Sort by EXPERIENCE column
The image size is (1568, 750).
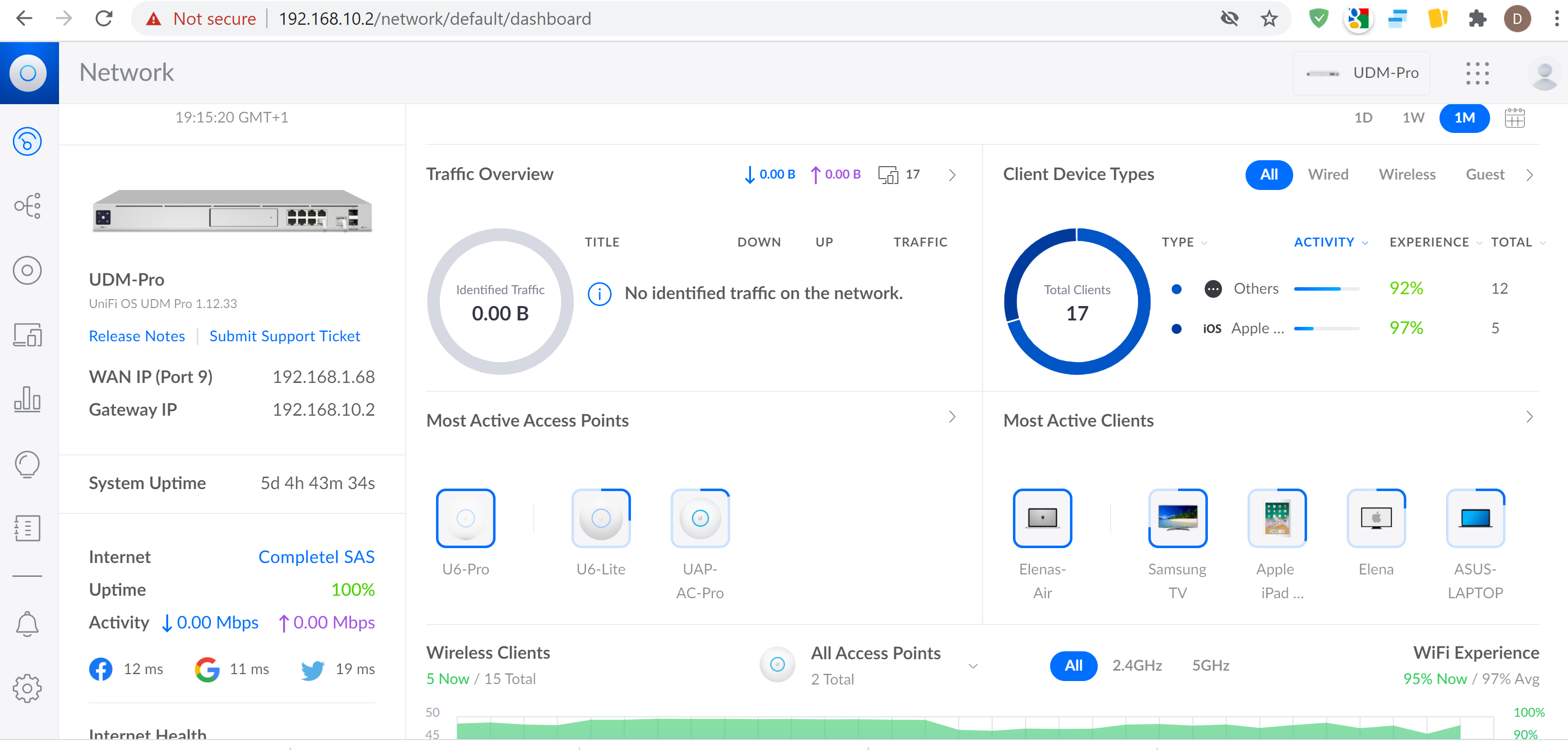(1435, 243)
